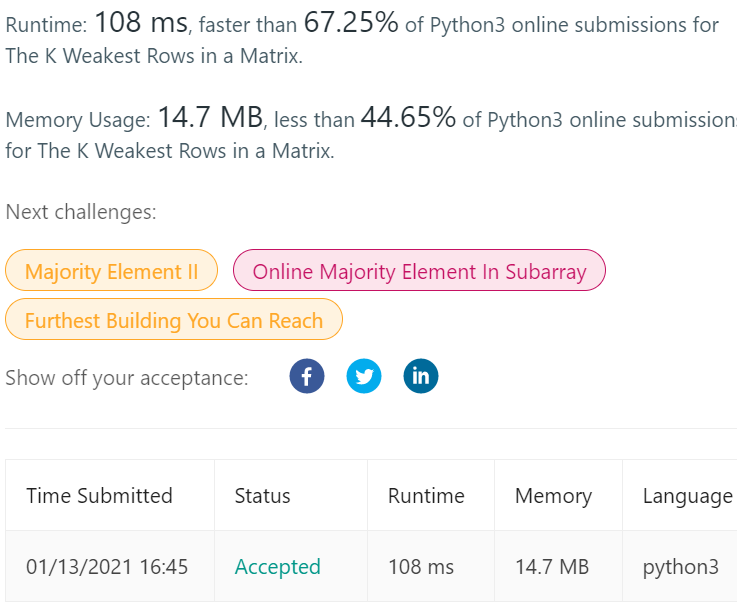Click the Language column header

point(687,496)
